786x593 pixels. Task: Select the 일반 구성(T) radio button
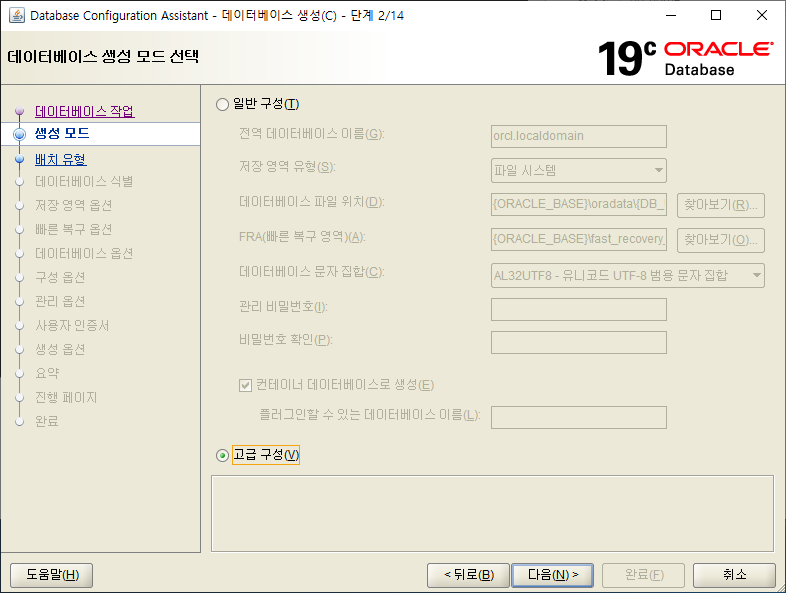tap(222, 104)
